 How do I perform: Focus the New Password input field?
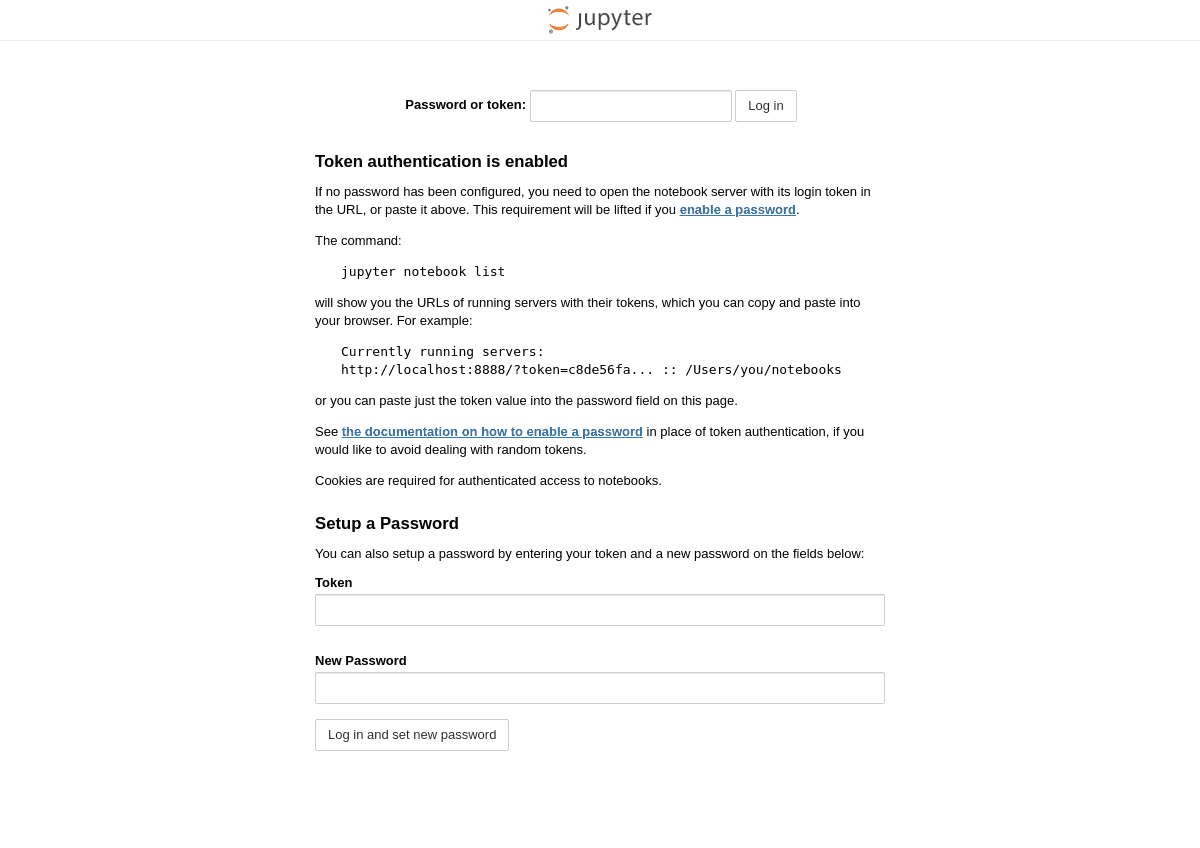(600, 688)
